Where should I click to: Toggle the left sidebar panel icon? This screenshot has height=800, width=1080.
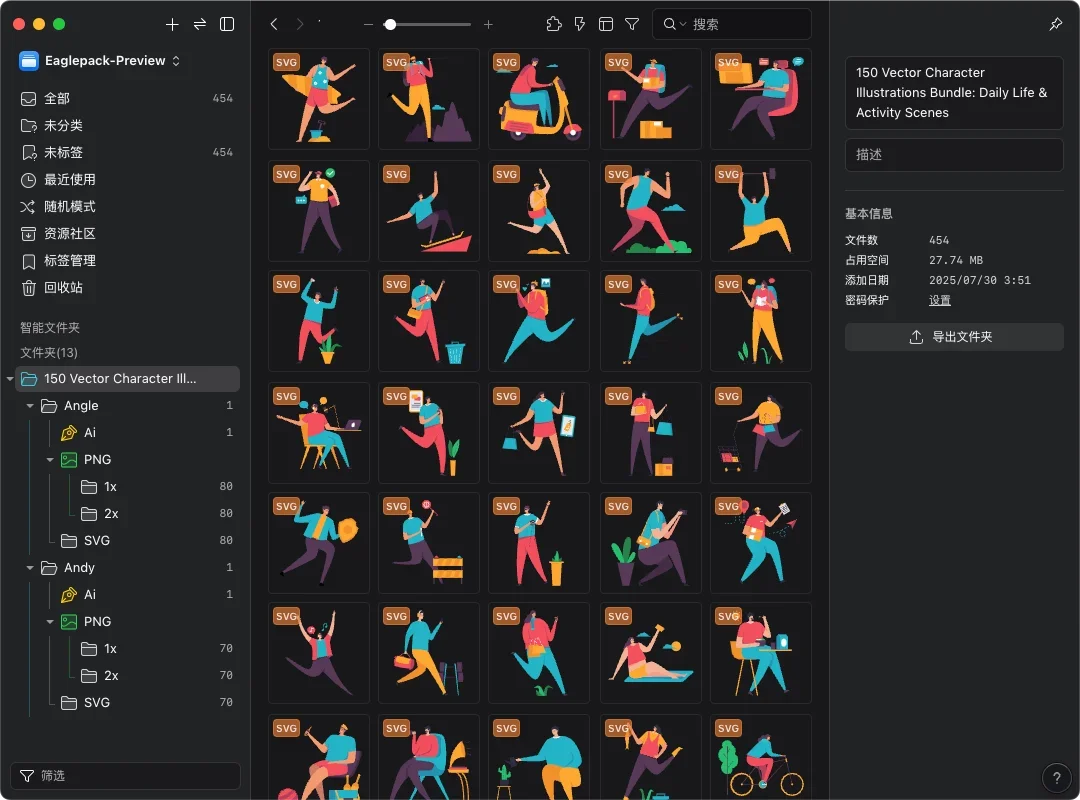coord(227,24)
